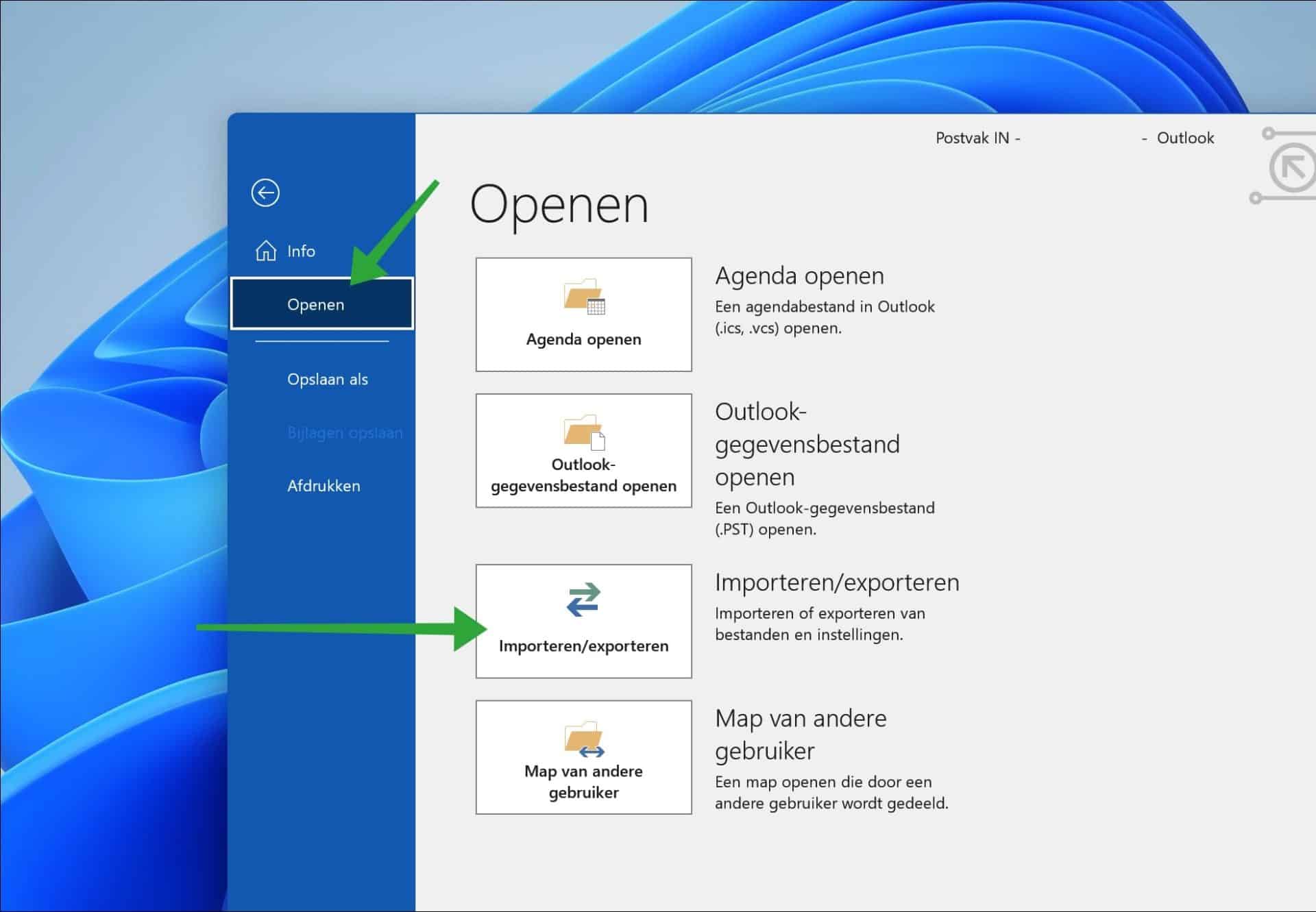Click the Importeren/exporteren button
The width and height of the screenshot is (1316, 912).
click(583, 621)
